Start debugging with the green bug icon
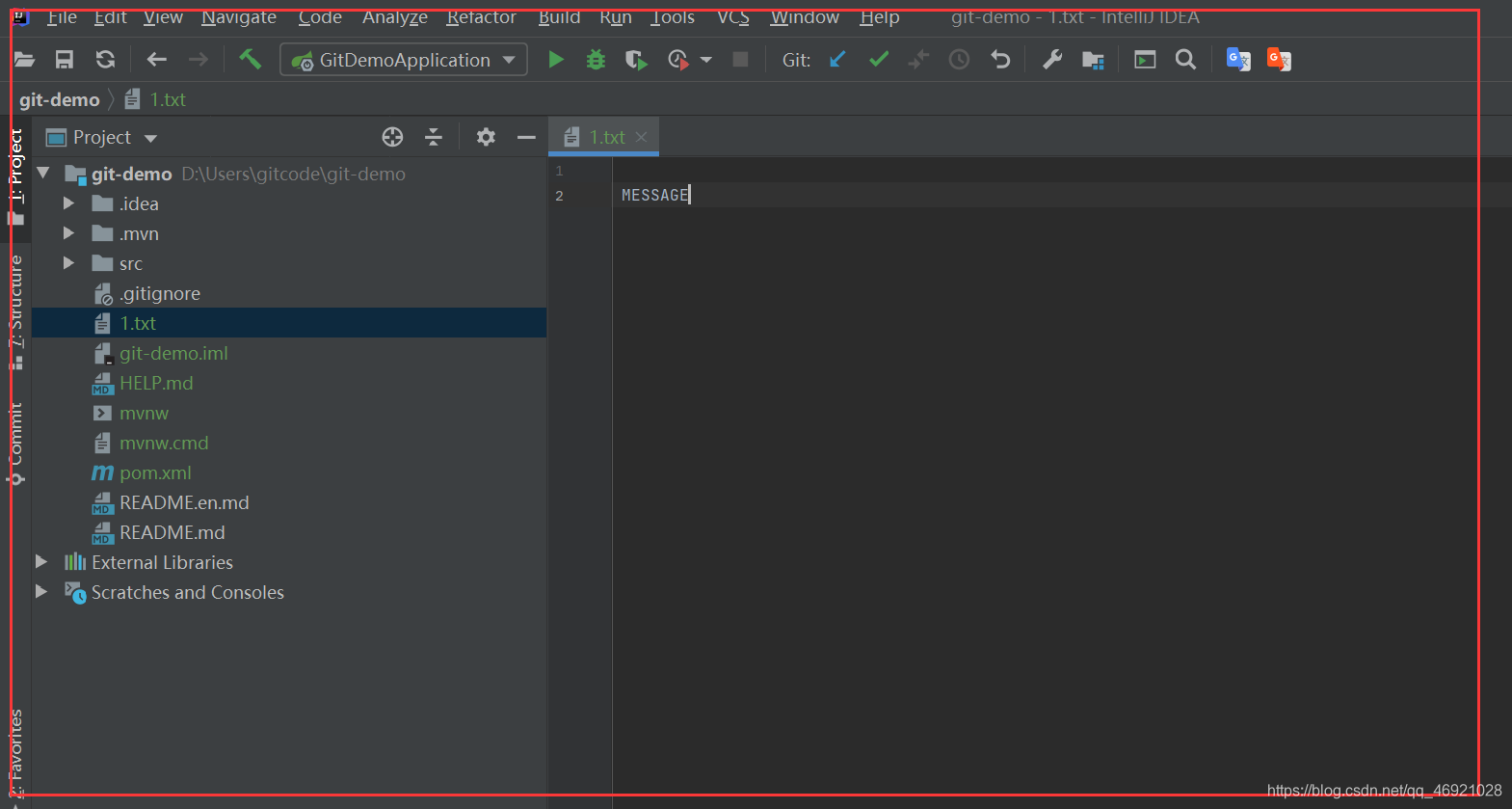 596,60
